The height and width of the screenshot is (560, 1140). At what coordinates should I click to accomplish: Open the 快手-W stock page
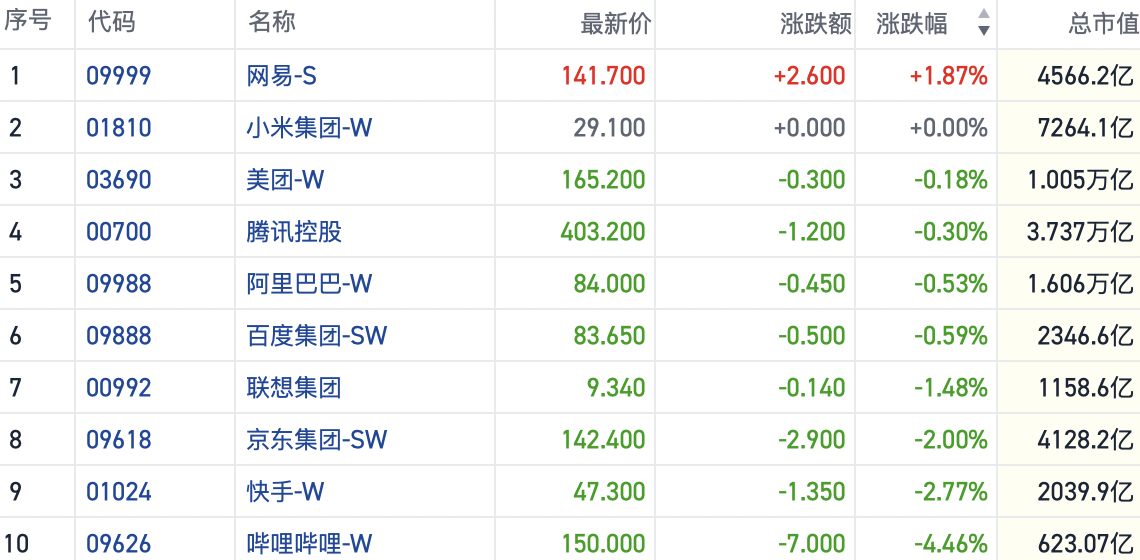point(285,492)
